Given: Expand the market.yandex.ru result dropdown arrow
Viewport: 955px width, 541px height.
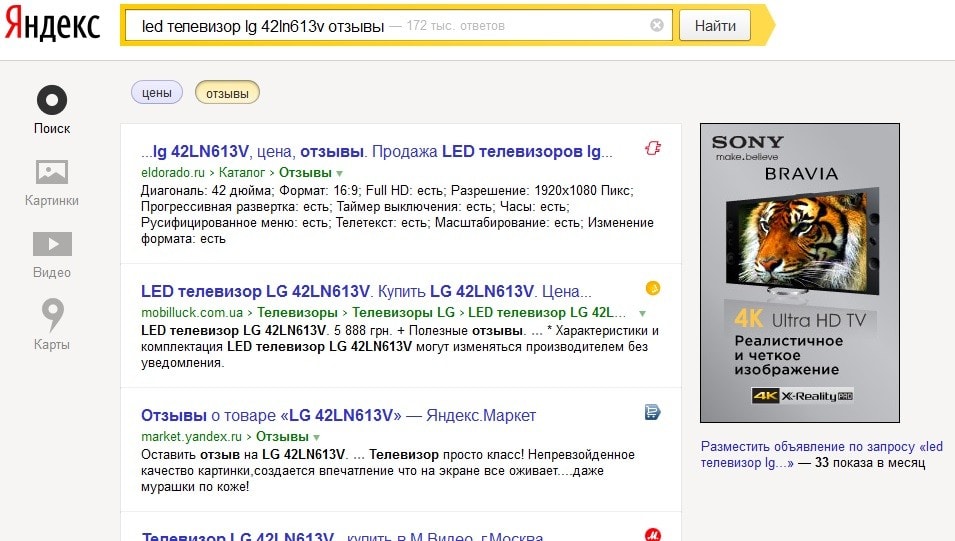Looking at the screenshot, I should click(316, 438).
